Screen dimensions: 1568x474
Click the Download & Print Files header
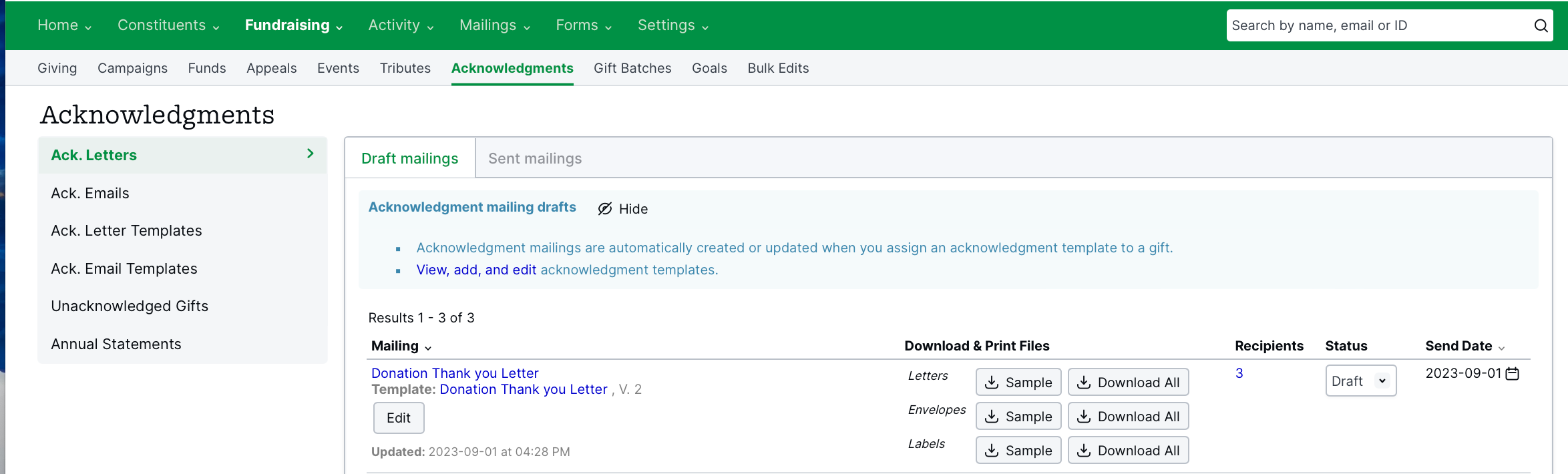[977, 346]
